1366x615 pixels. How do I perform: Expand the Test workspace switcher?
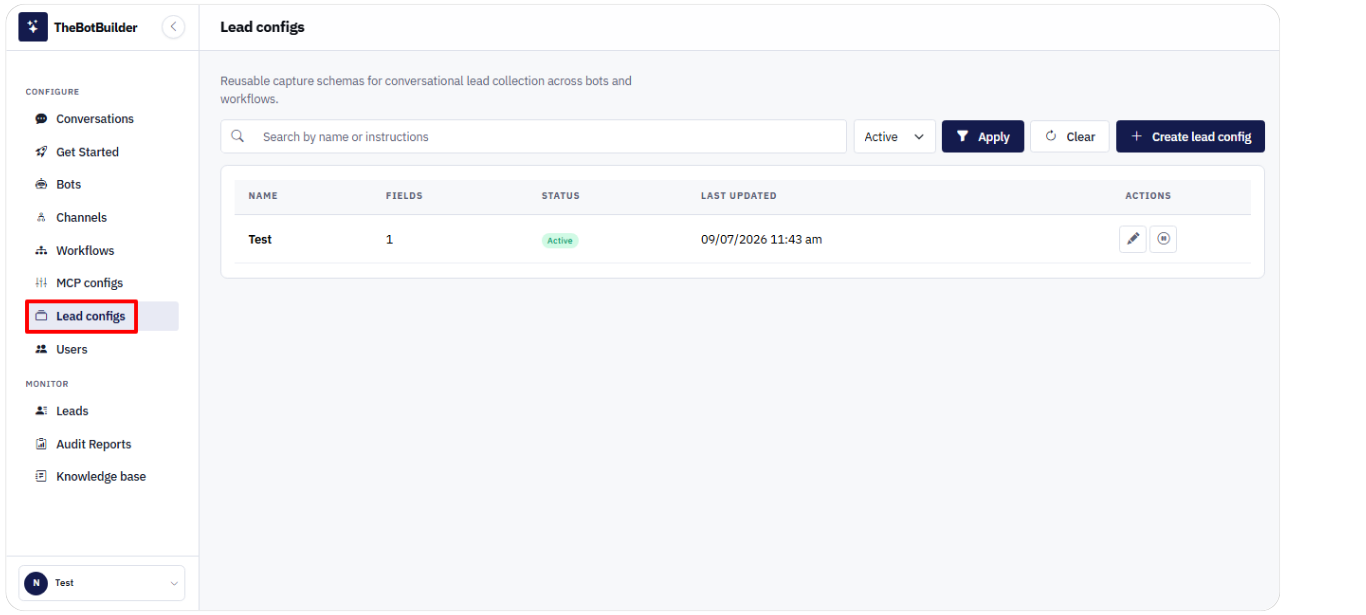point(102,583)
